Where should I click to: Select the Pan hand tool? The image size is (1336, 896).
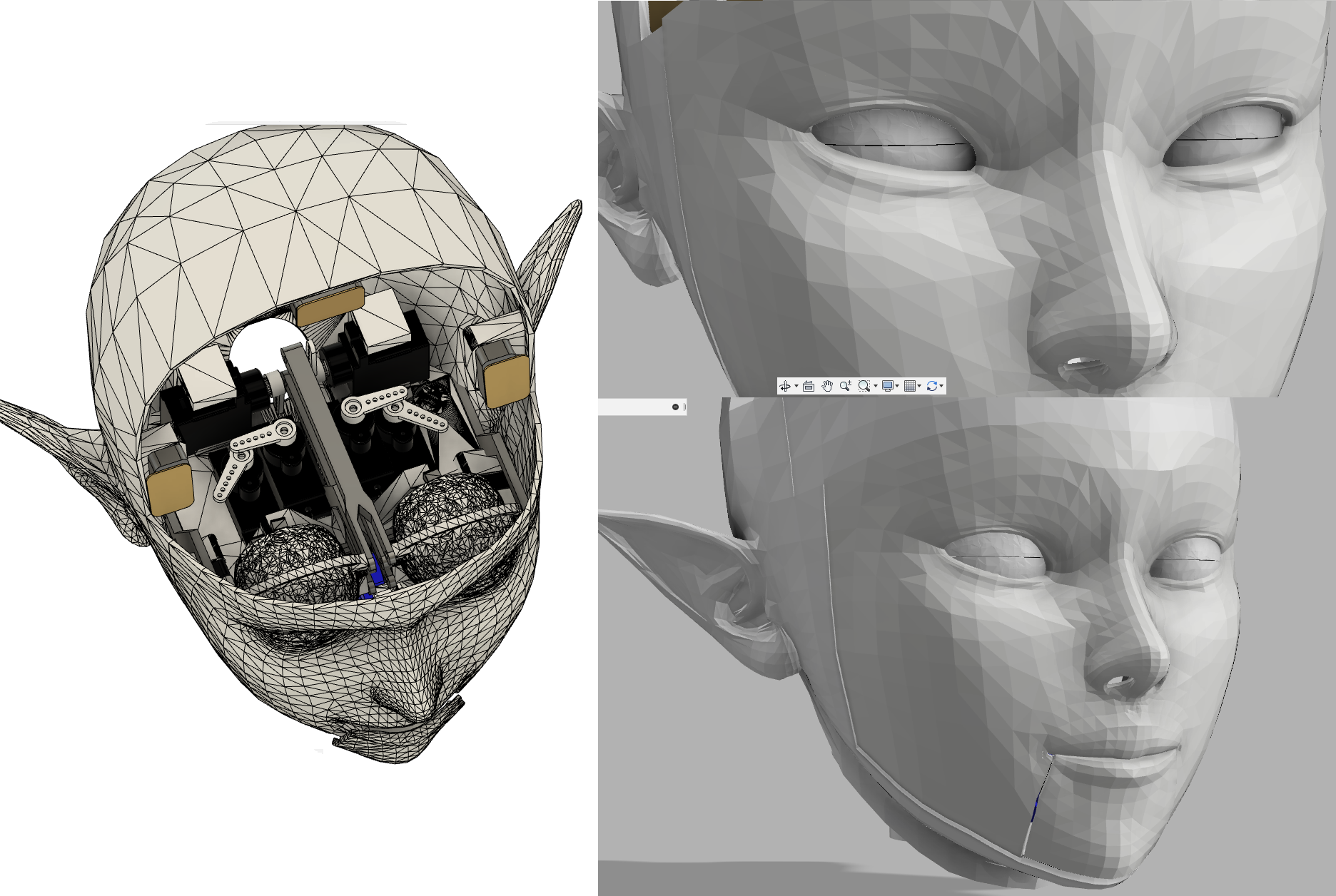pyautogui.click(x=827, y=386)
